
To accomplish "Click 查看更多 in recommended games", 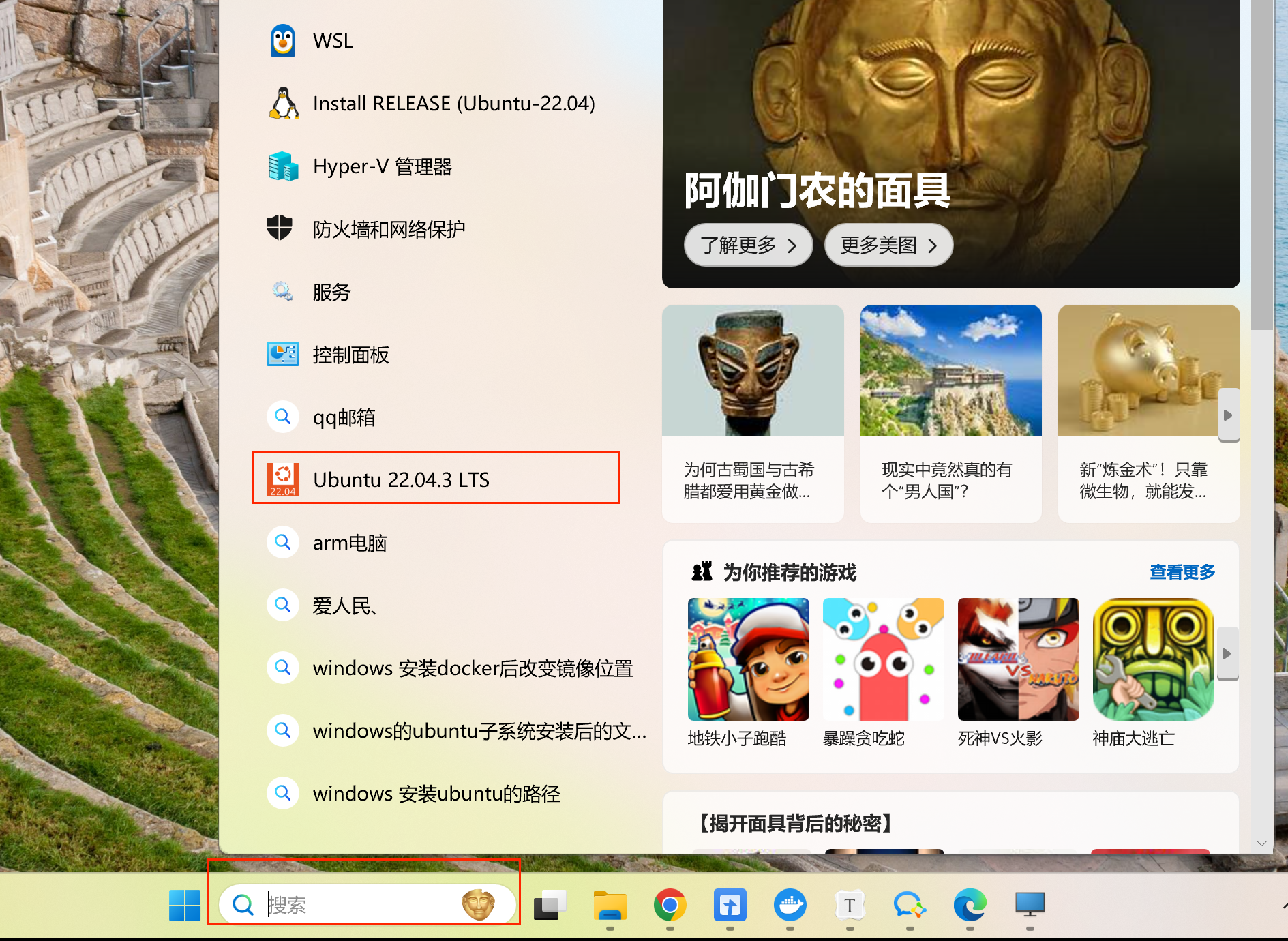I will 1182,572.
